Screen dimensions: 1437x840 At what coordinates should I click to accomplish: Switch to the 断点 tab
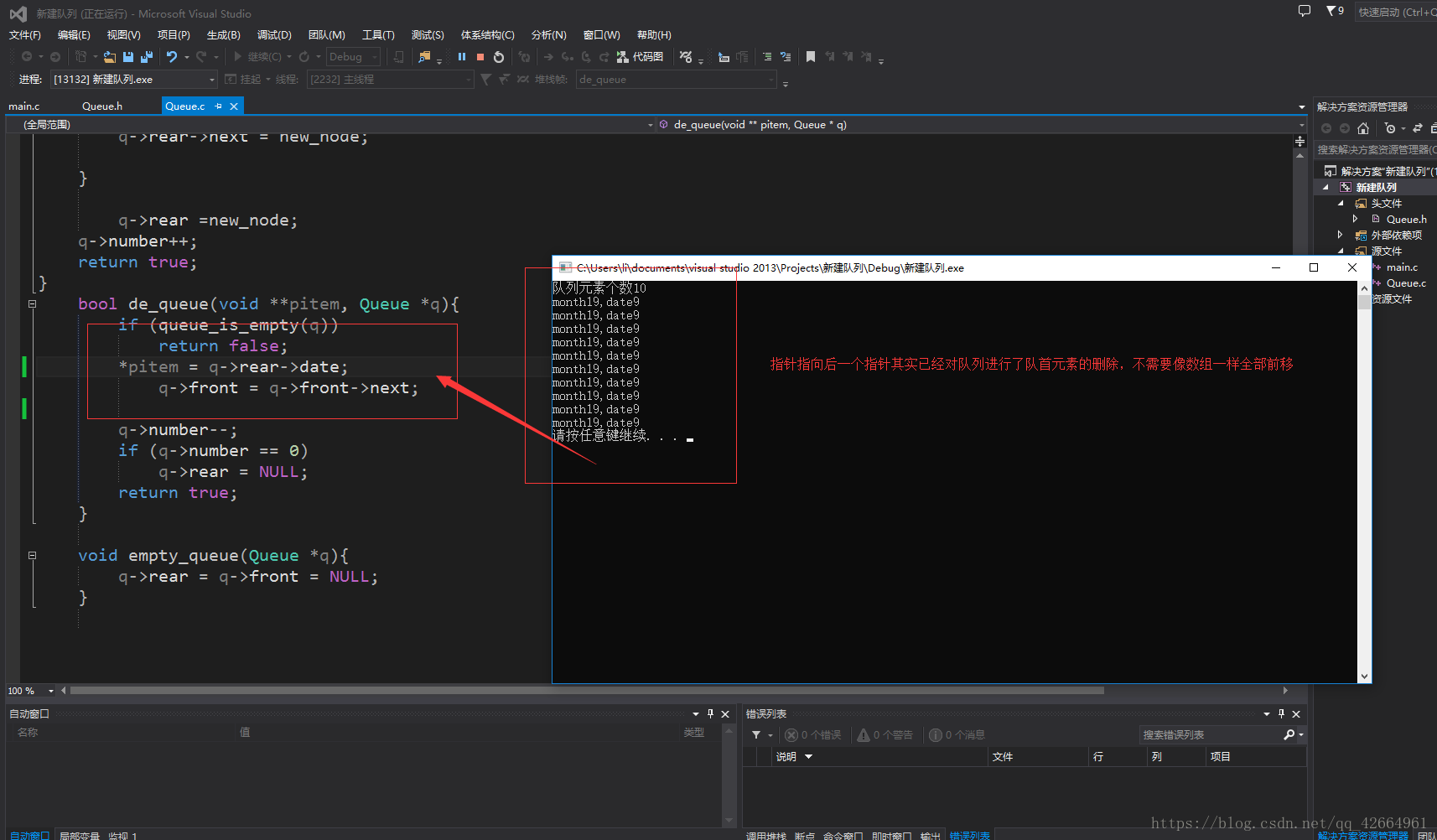coord(805,836)
